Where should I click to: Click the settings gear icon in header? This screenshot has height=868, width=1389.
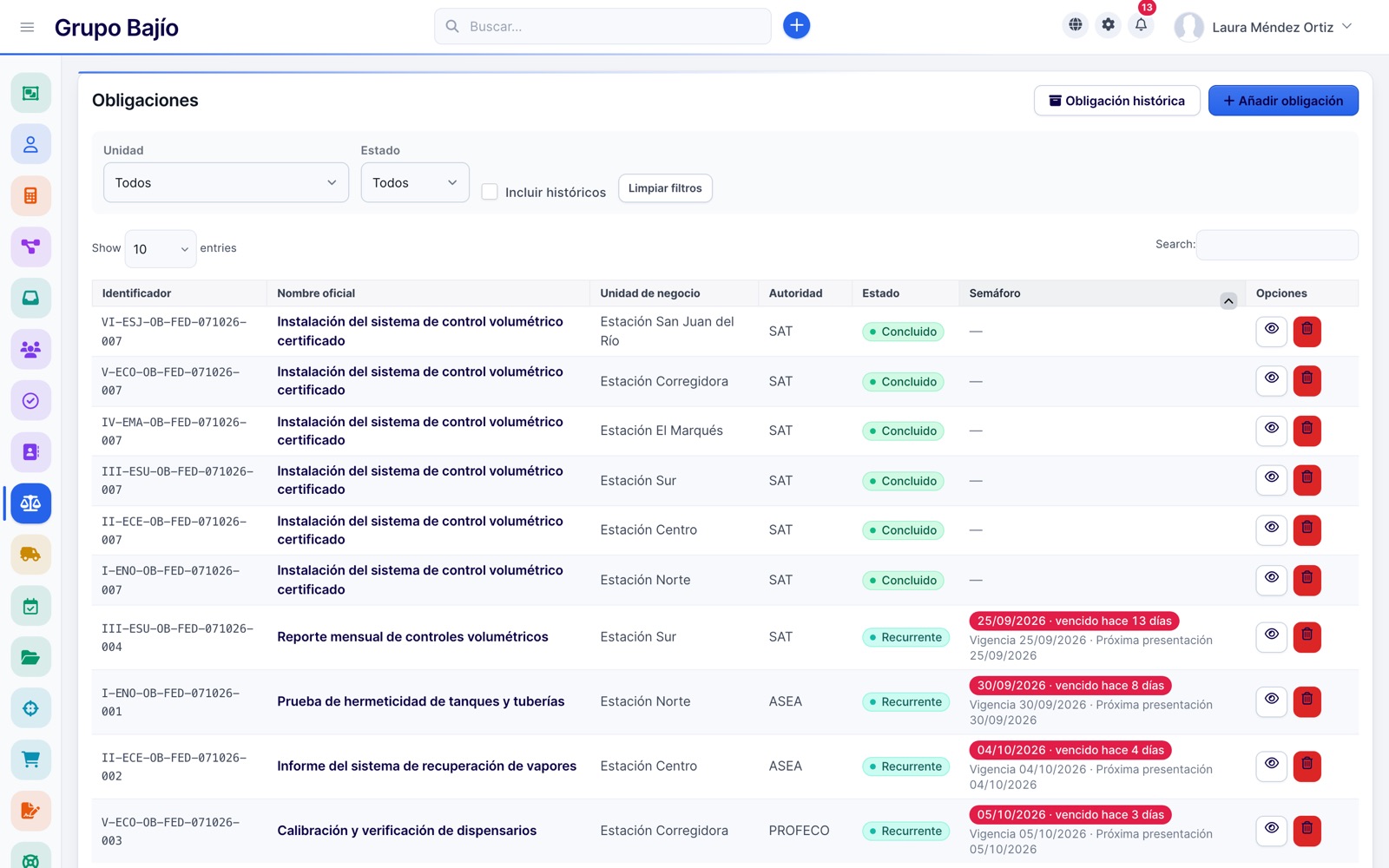point(1108,25)
